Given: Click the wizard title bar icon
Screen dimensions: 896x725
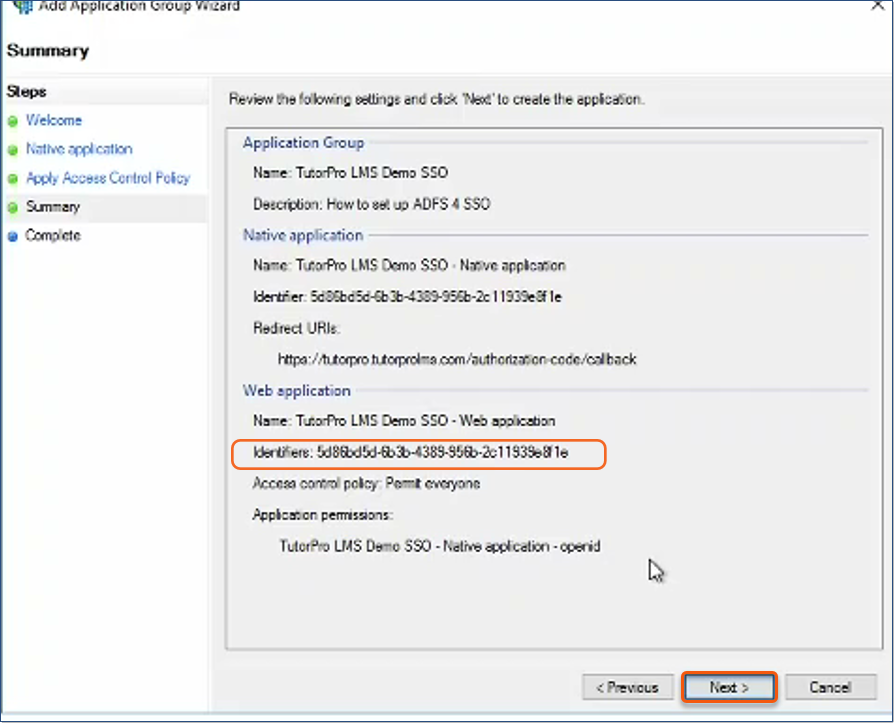Looking at the screenshot, I should tap(22, 6).
